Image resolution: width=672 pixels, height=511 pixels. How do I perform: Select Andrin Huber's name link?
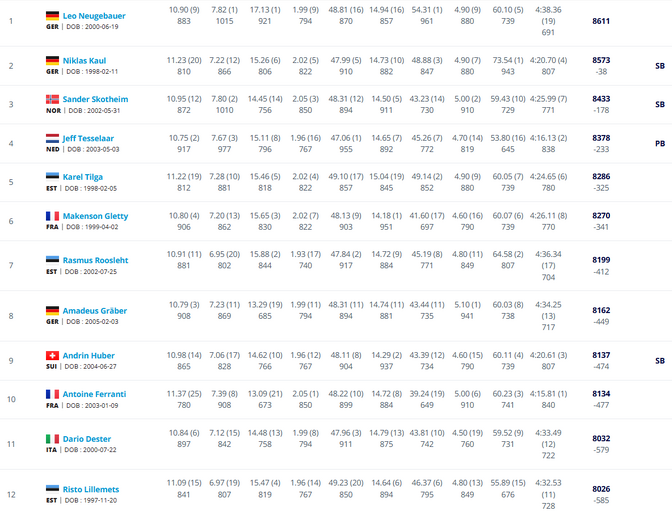89,355
